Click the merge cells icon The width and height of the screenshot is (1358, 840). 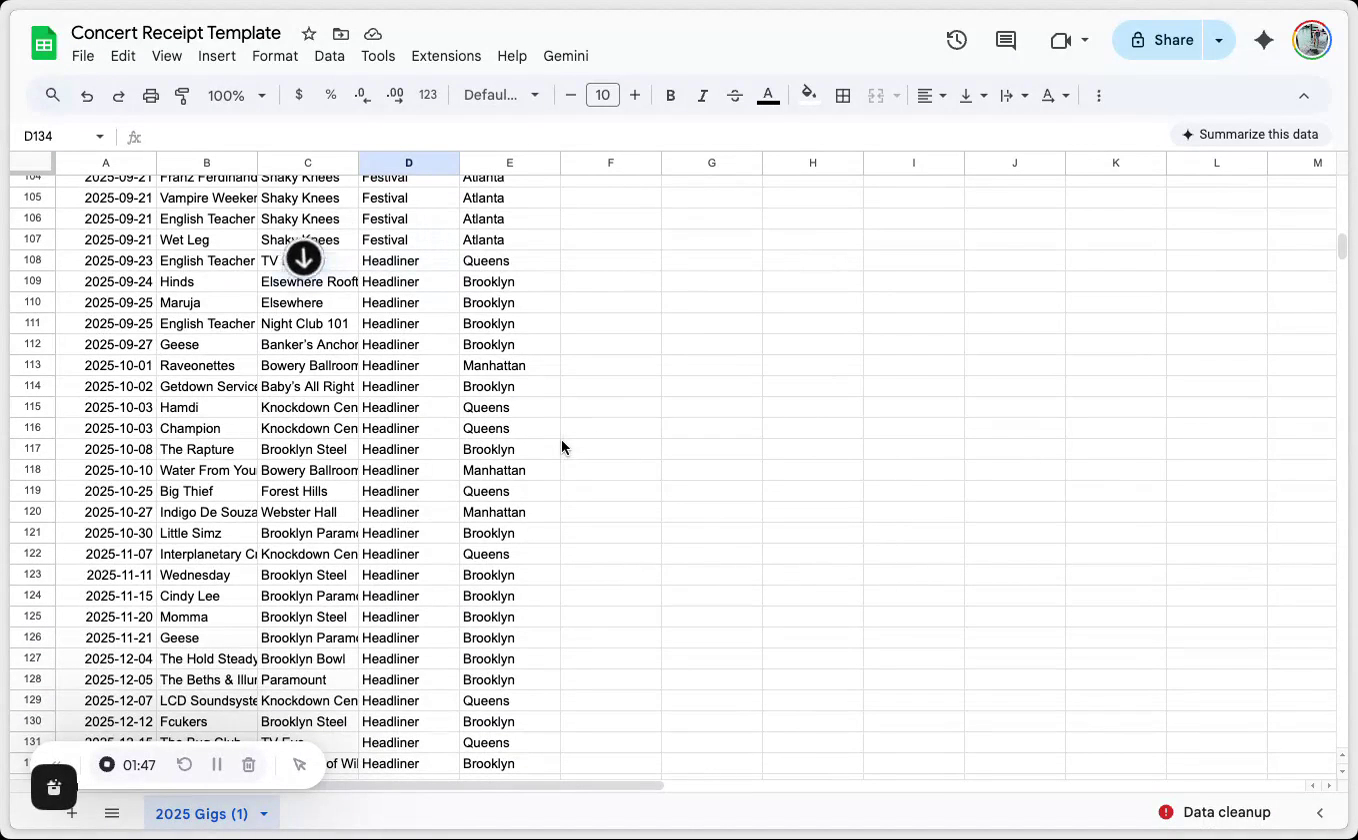coord(876,96)
